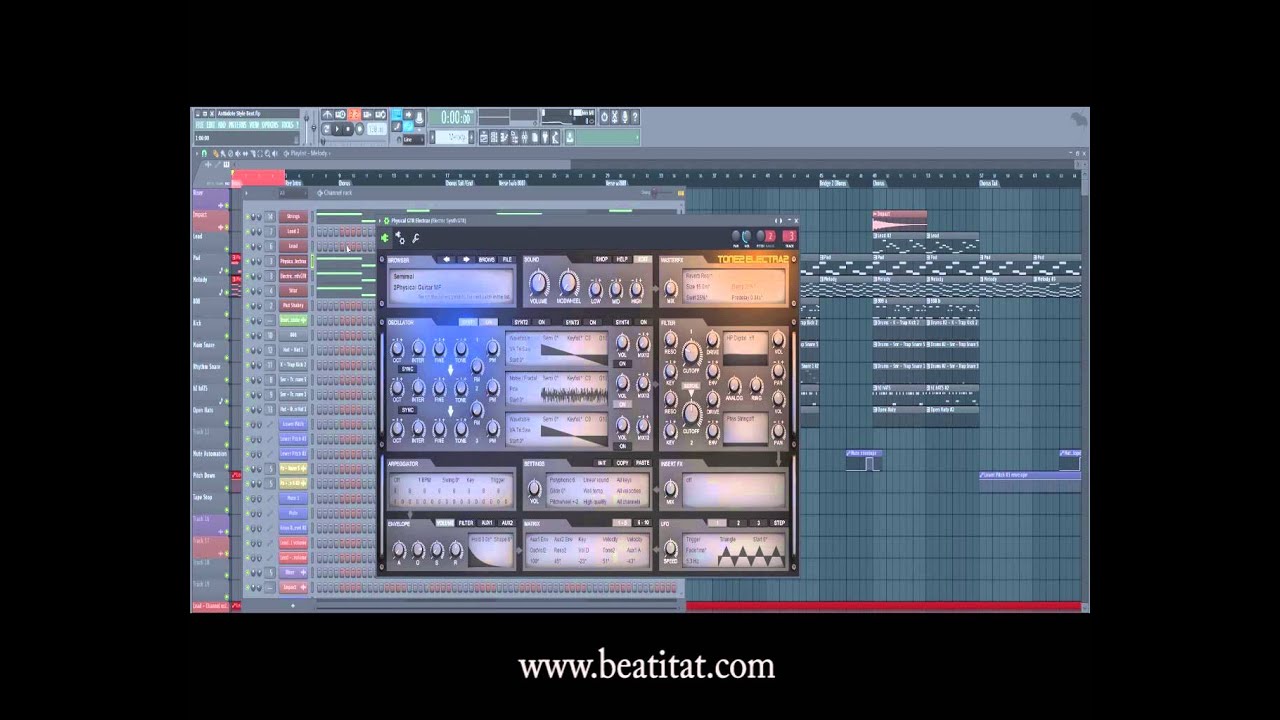1280x720 pixels.
Task: Select the playlist mute tool
Action: [237, 153]
